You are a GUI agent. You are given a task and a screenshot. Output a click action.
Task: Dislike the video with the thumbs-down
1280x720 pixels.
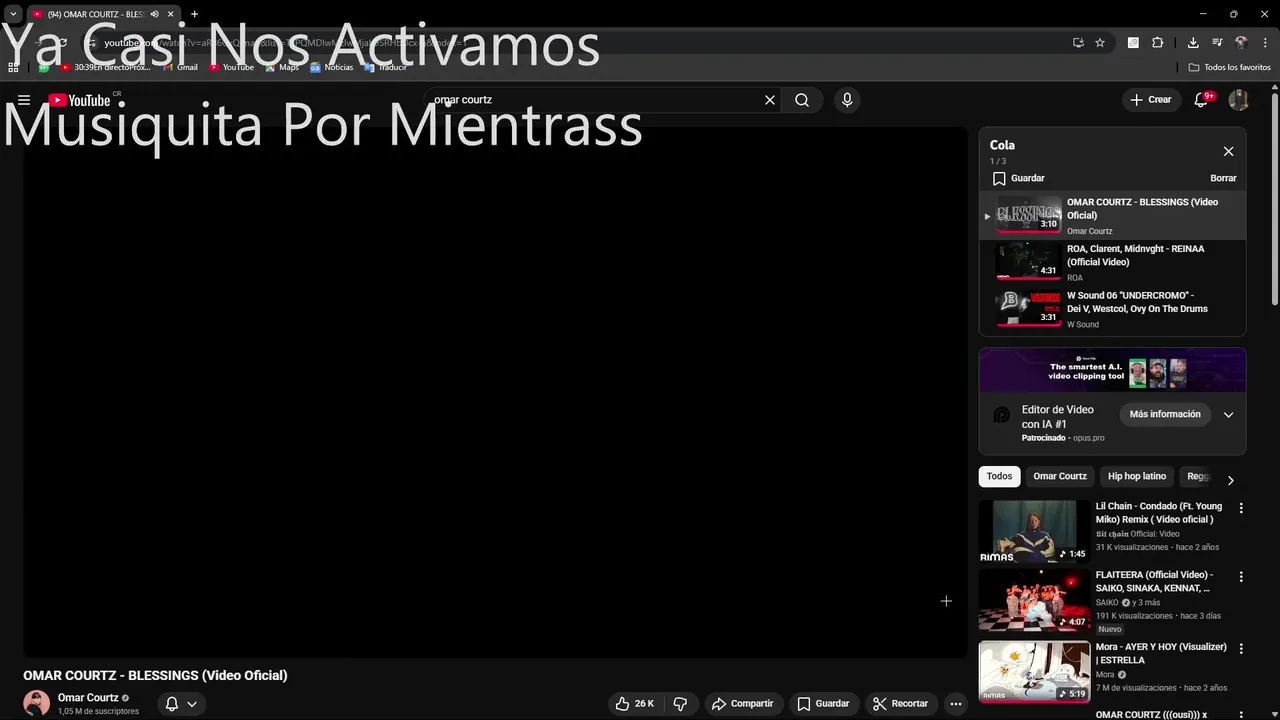pos(680,704)
